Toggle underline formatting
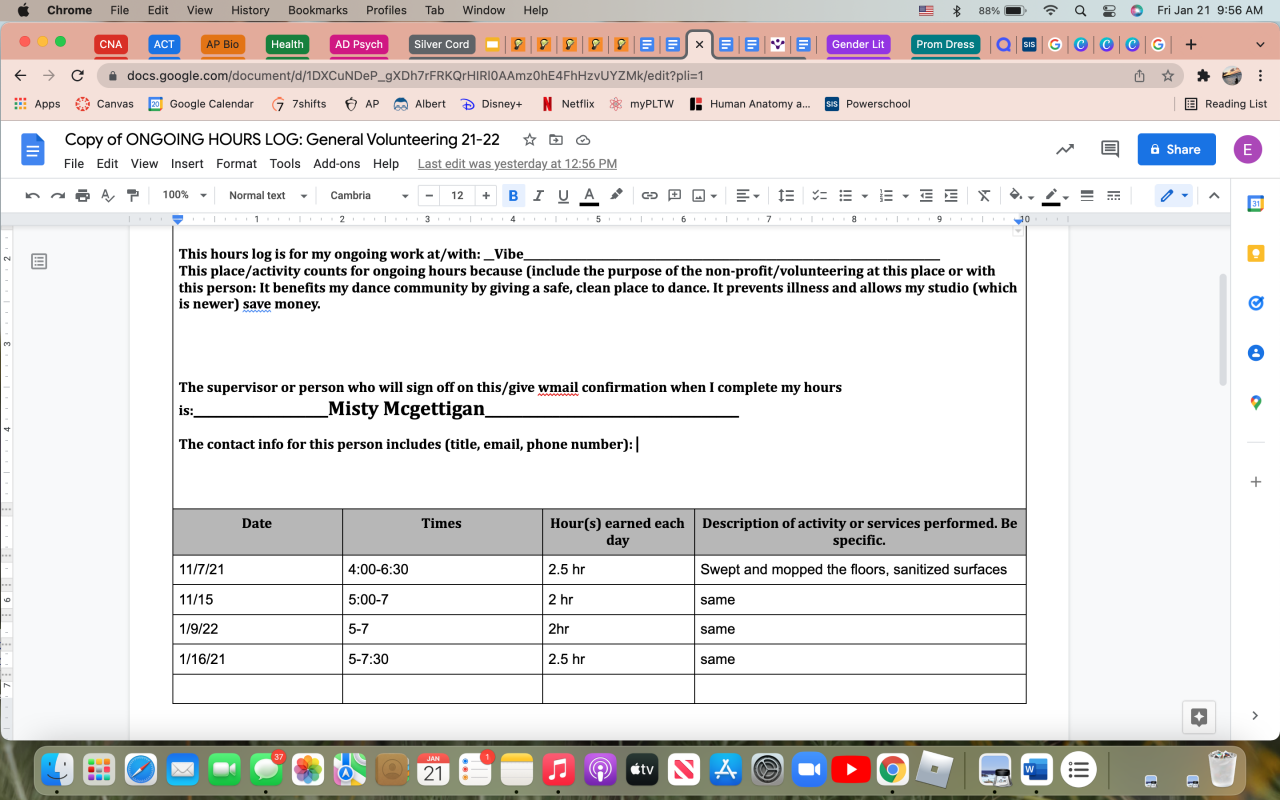 point(564,195)
